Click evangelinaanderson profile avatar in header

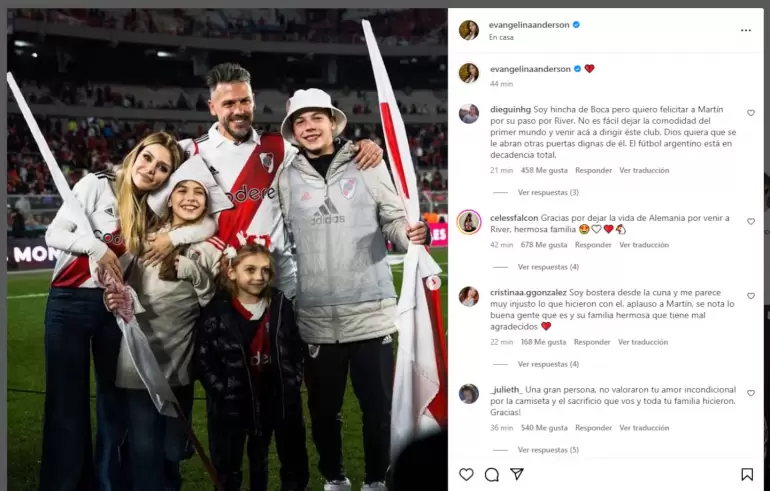pyautogui.click(x=468, y=30)
